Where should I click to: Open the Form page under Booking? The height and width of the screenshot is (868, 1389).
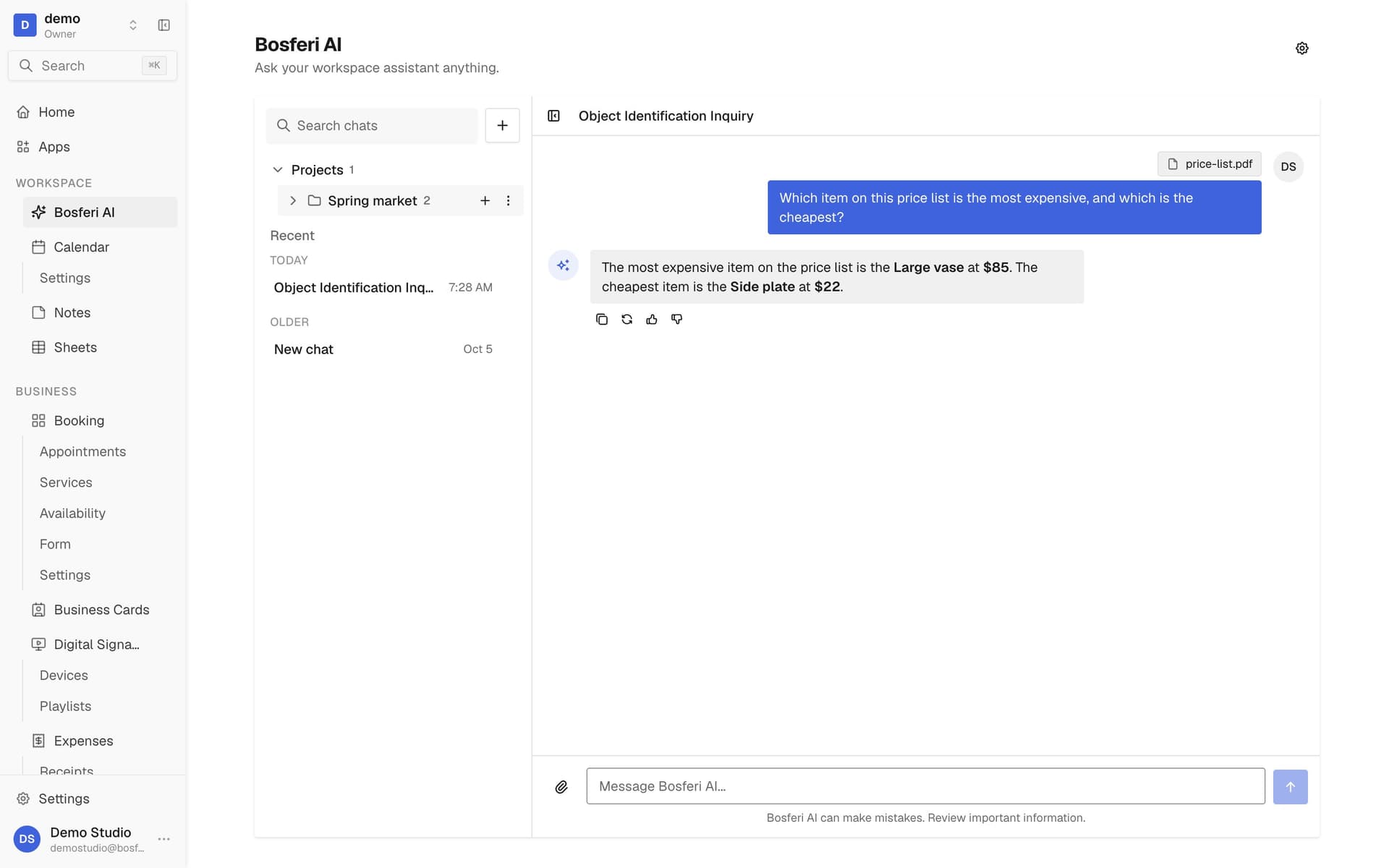55,545
